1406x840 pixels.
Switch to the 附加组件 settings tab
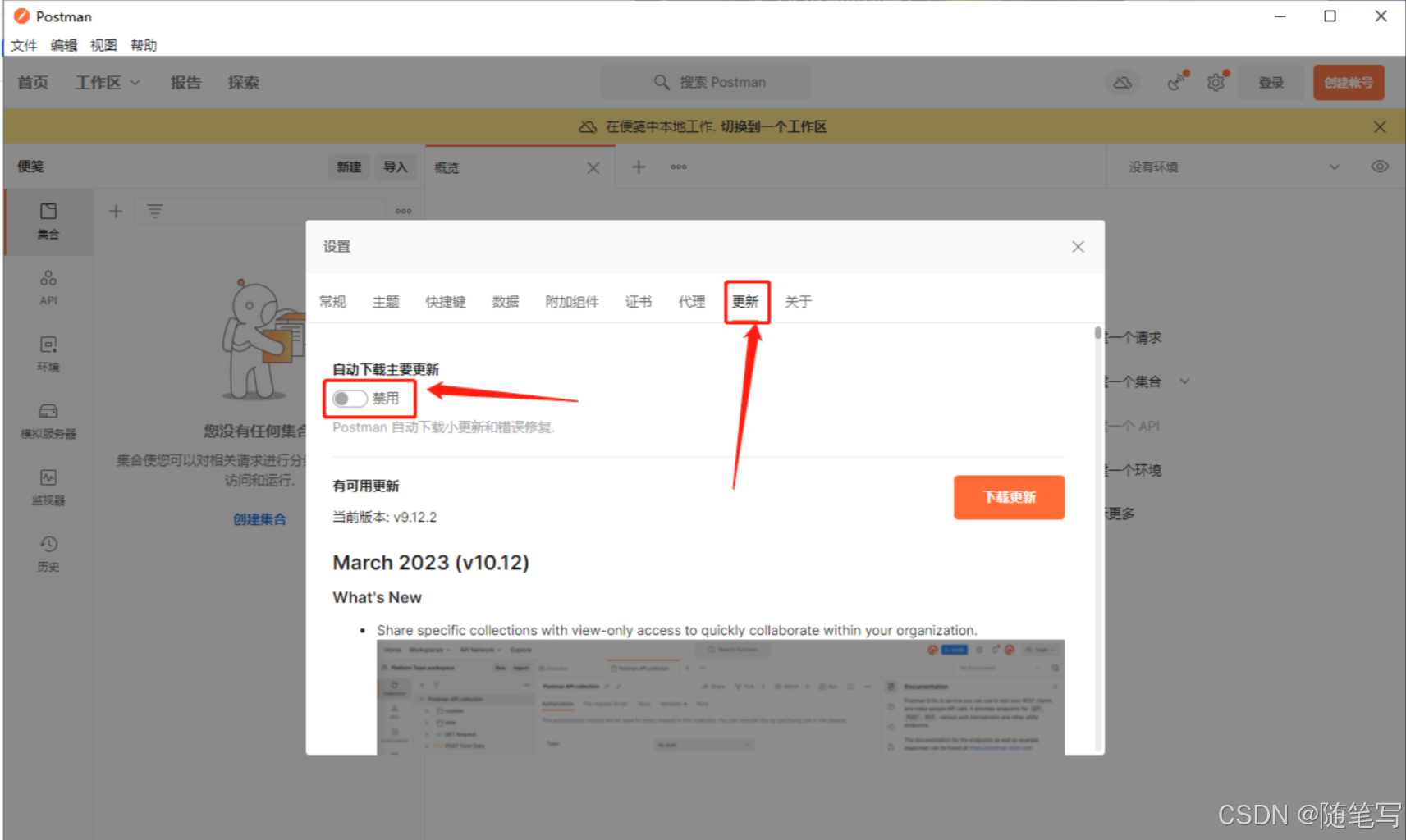572,302
